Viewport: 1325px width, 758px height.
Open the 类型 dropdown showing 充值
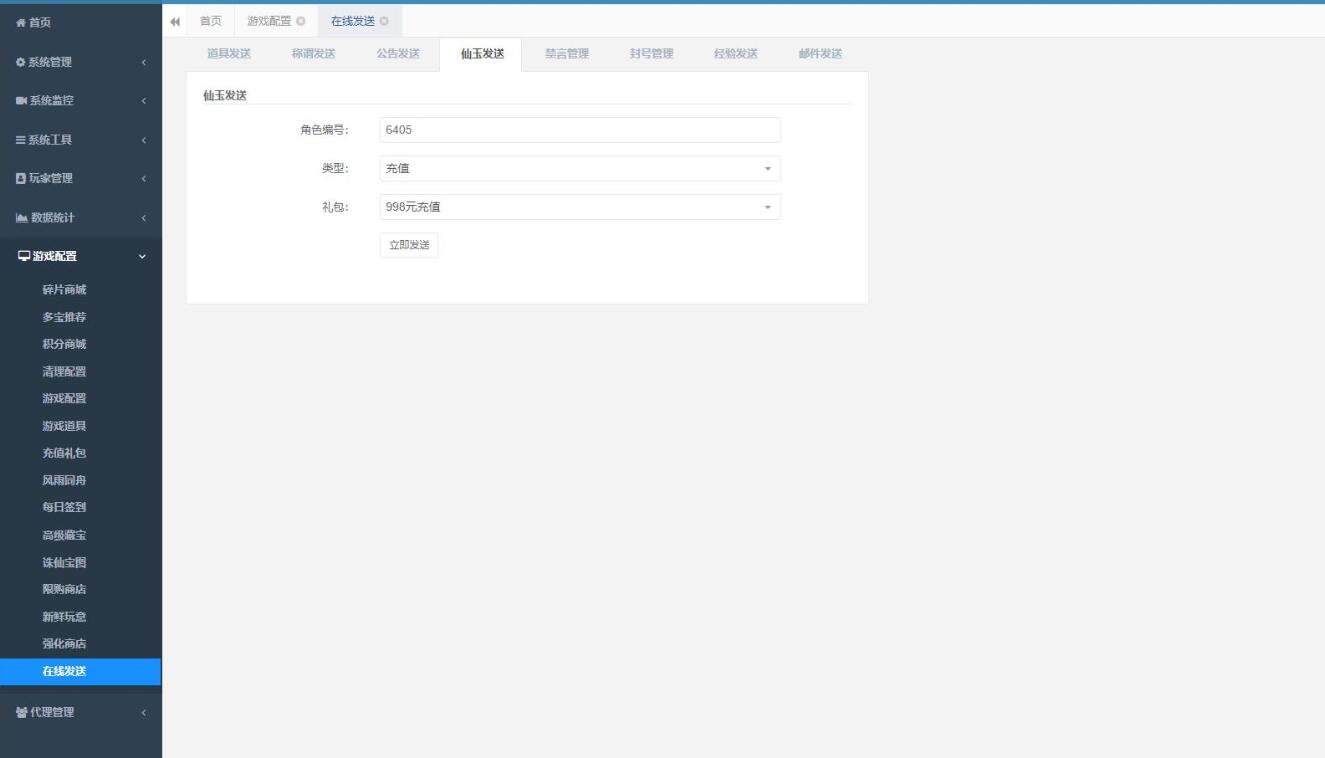(x=579, y=169)
